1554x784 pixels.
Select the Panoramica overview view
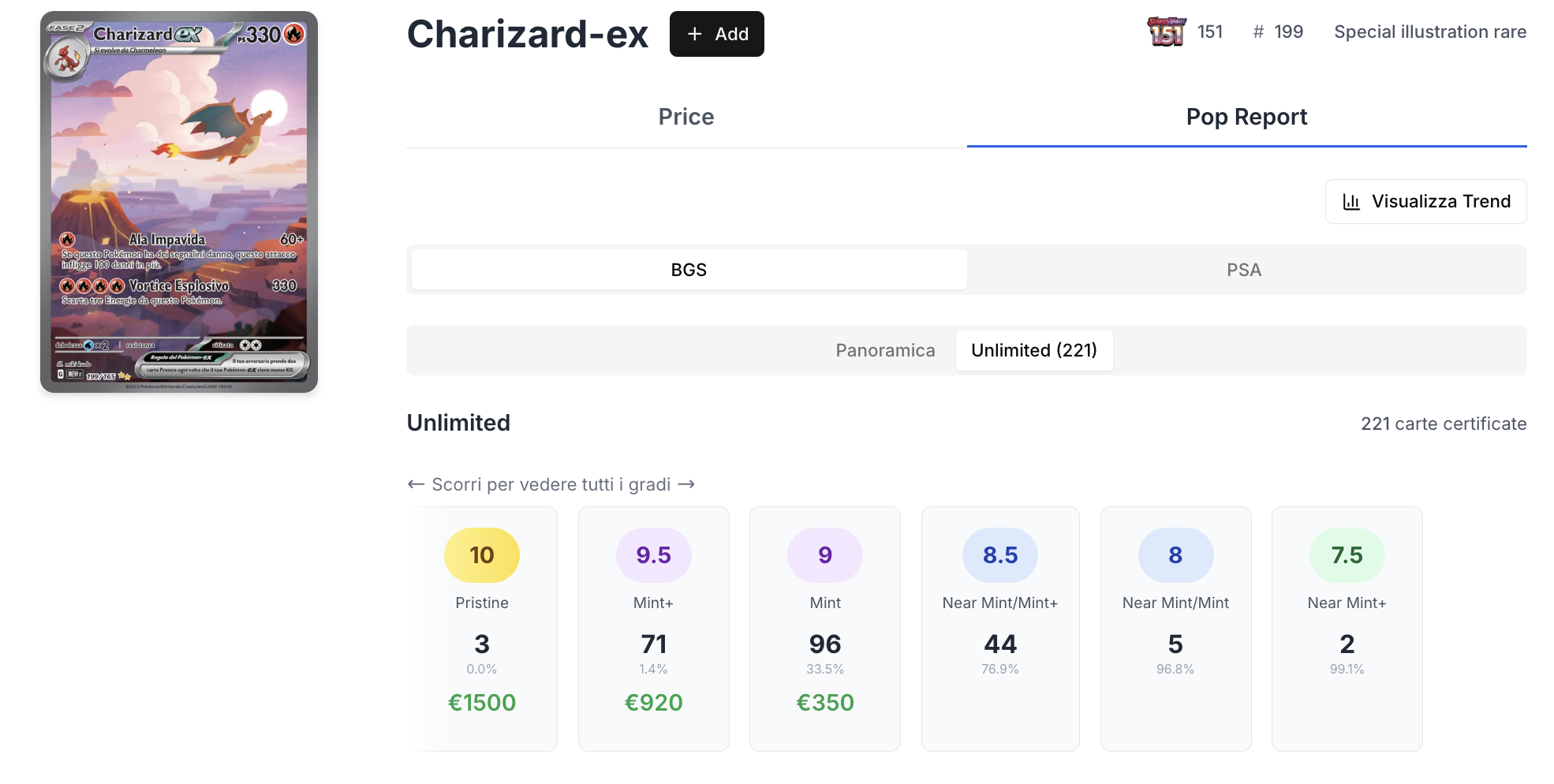point(885,350)
